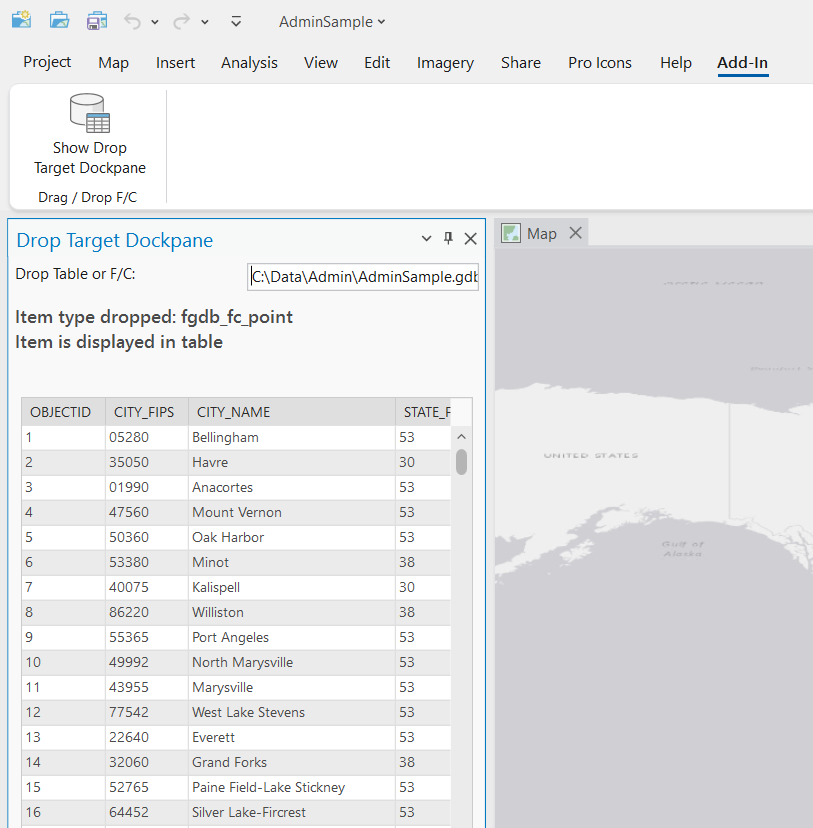Screen dimensions: 813x828
Task: Switch to the Insert ribbon tab
Action: tap(175, 62)
